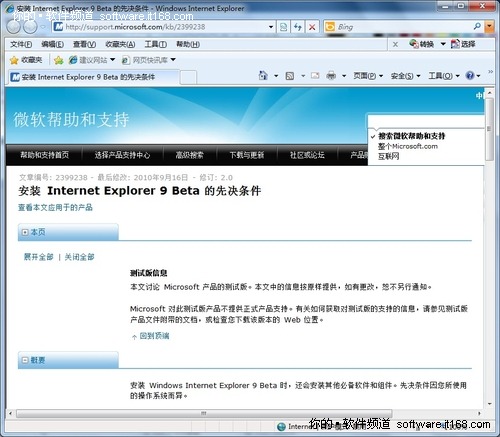500x437 pixels.
Task: Open the 页面(P) command menu
Action: point(368,76)
